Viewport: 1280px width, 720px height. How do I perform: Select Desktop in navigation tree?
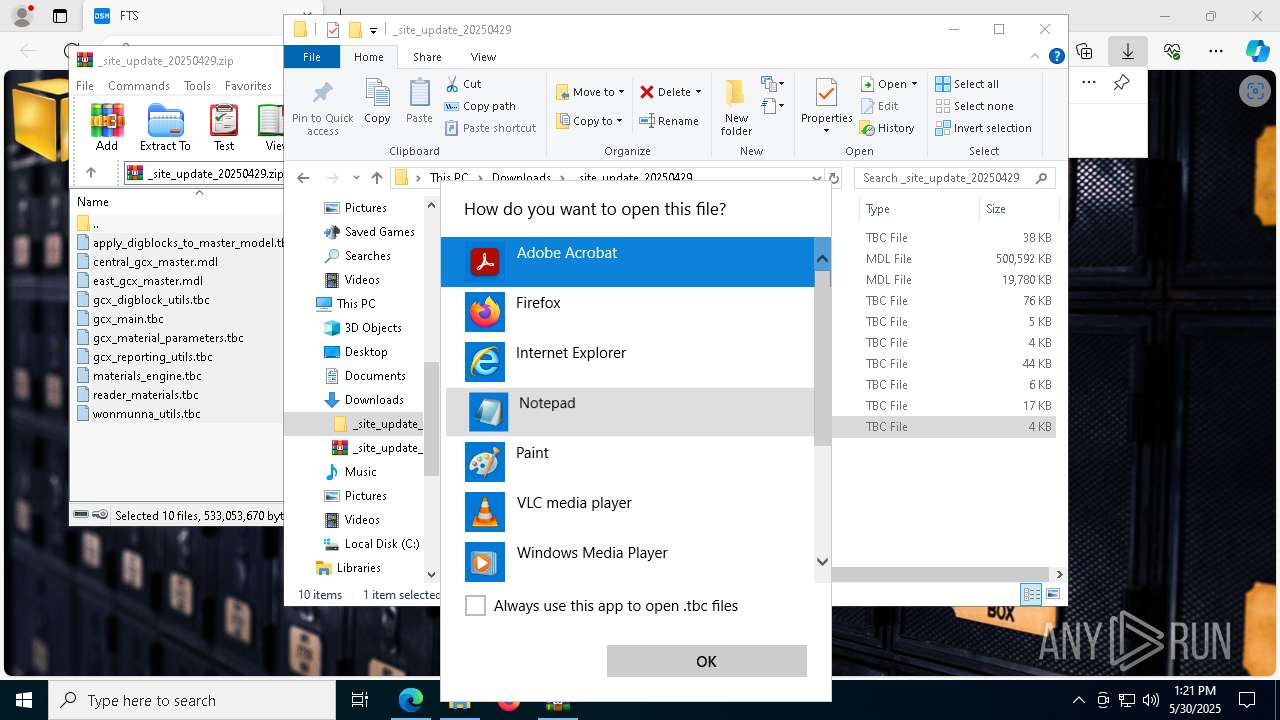pyautogui.click(x=356, y=352)
